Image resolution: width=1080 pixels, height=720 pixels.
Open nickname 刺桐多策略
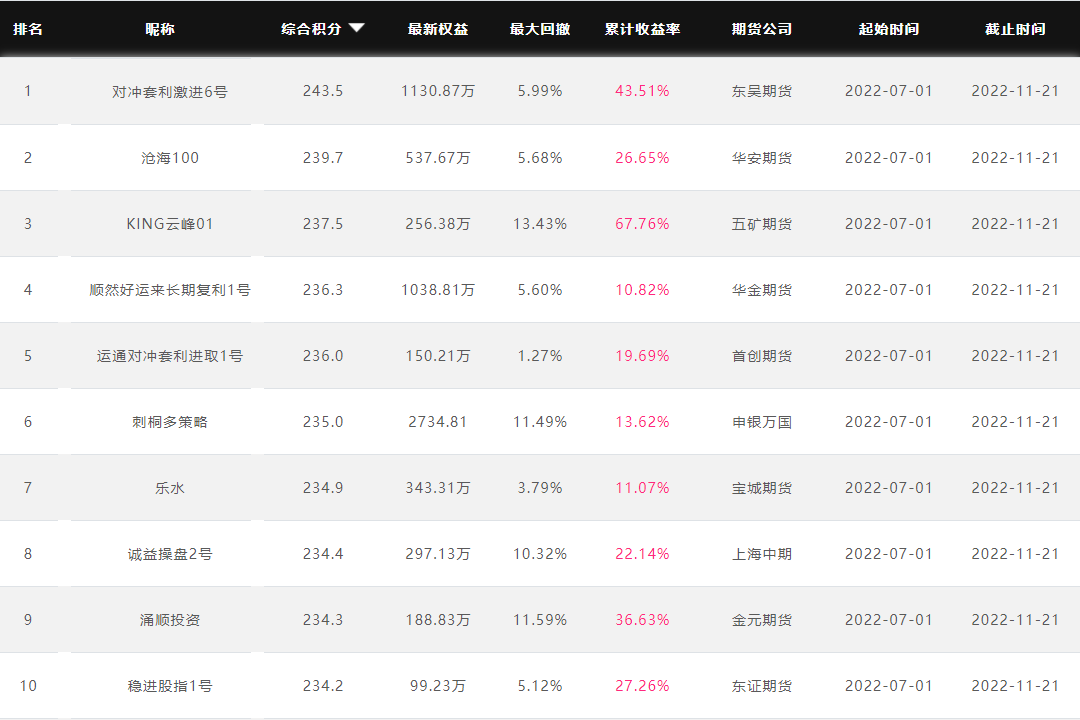169,422
